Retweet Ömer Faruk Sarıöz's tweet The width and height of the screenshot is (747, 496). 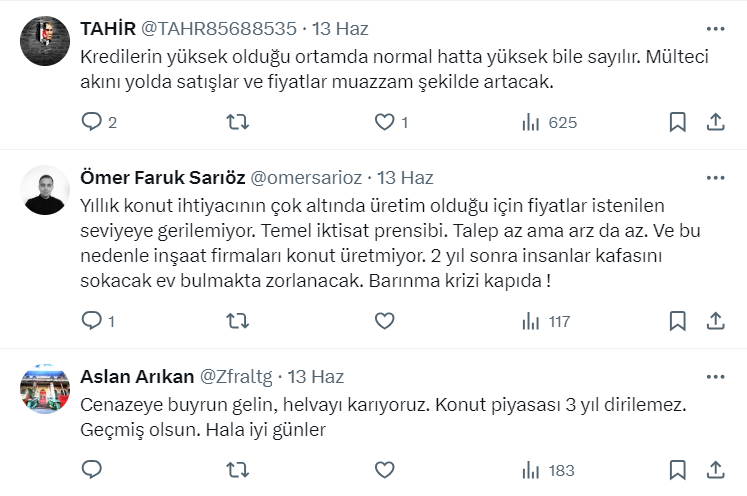tap(238, 321)
